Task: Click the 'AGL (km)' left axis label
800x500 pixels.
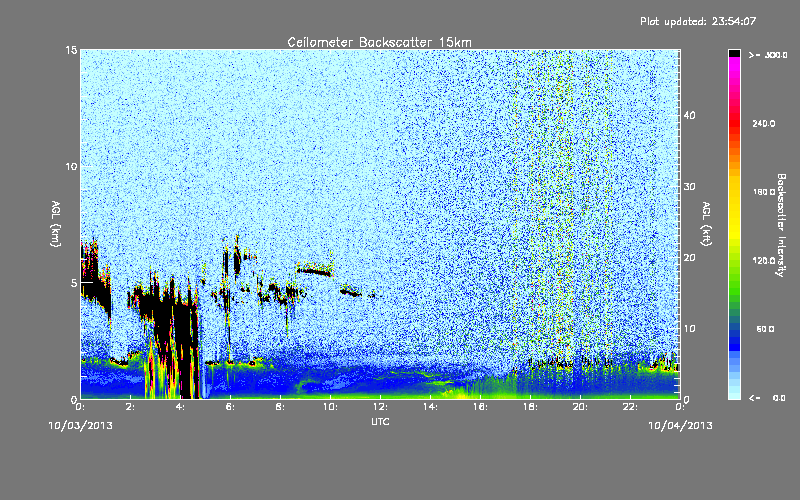Action: [x=56, y=224]
